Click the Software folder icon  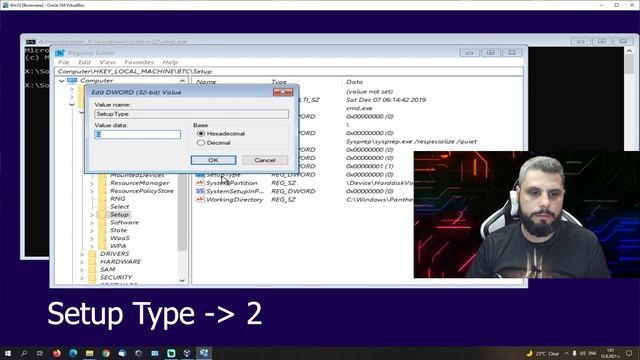[102, 222]
